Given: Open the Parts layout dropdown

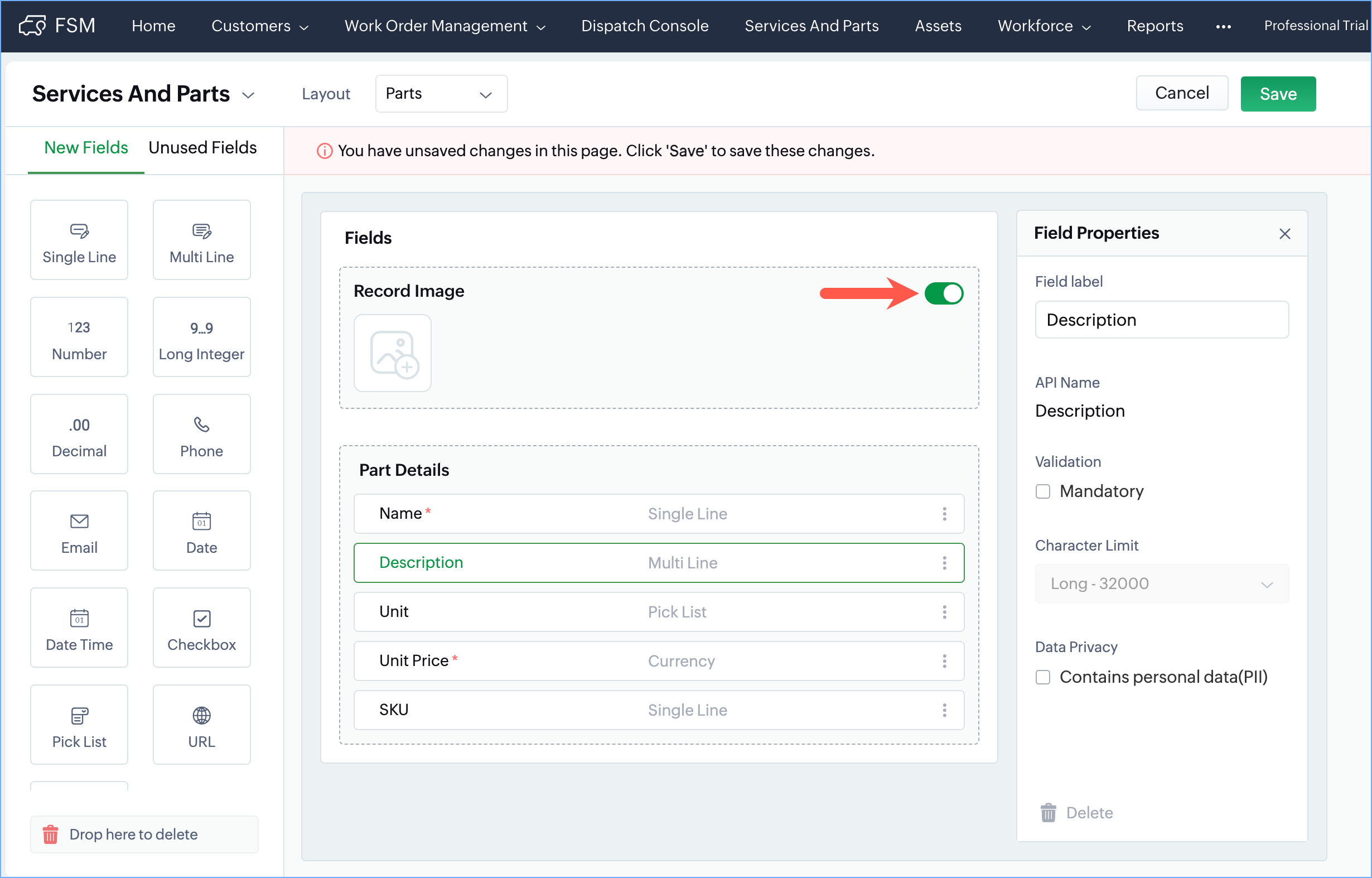Looking at the screenshot, I should 441,94.
